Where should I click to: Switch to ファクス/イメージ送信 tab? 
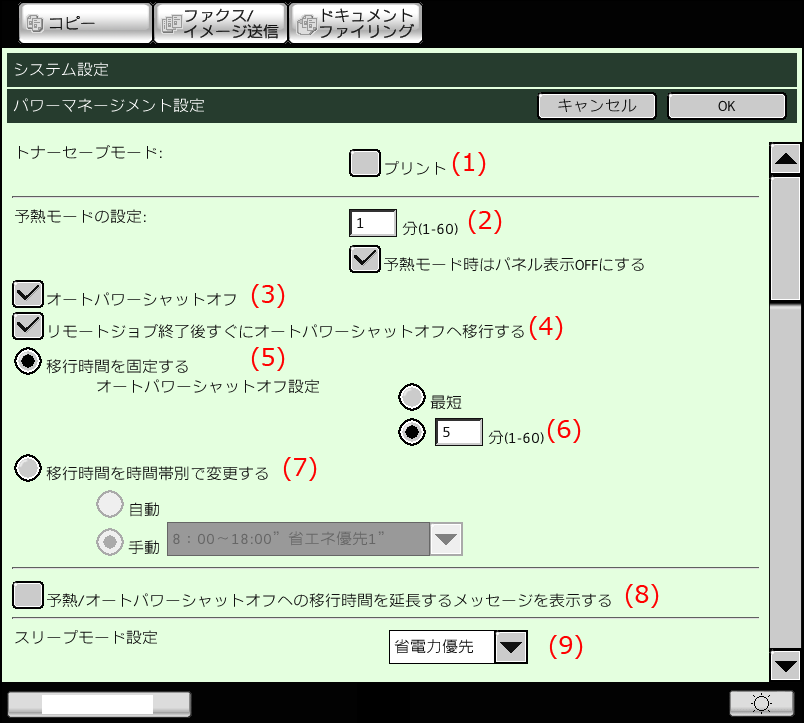coord(219,23)
